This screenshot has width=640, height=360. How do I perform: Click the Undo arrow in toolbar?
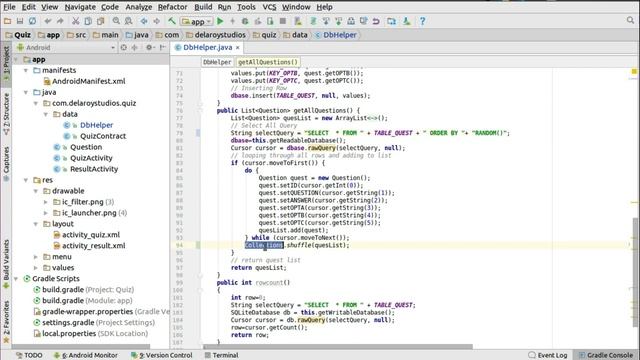tap(48, 21)
